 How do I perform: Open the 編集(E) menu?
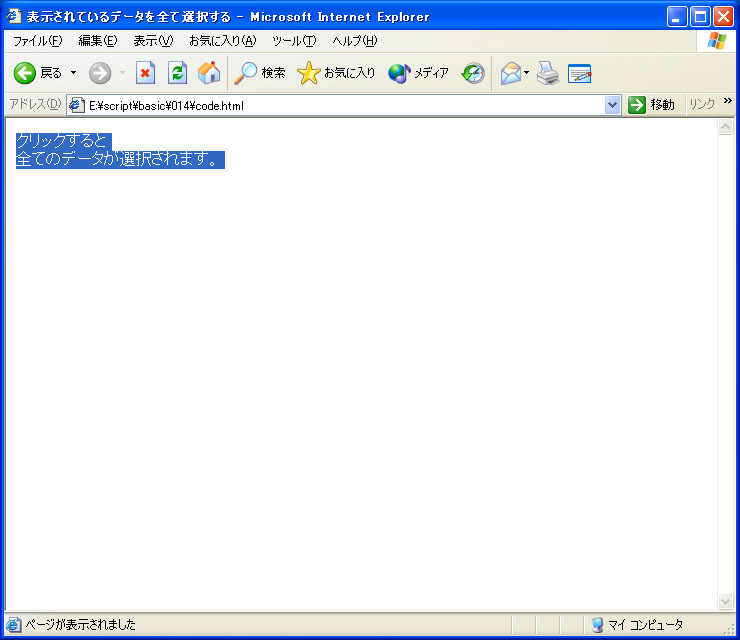(x=98, y=41)
